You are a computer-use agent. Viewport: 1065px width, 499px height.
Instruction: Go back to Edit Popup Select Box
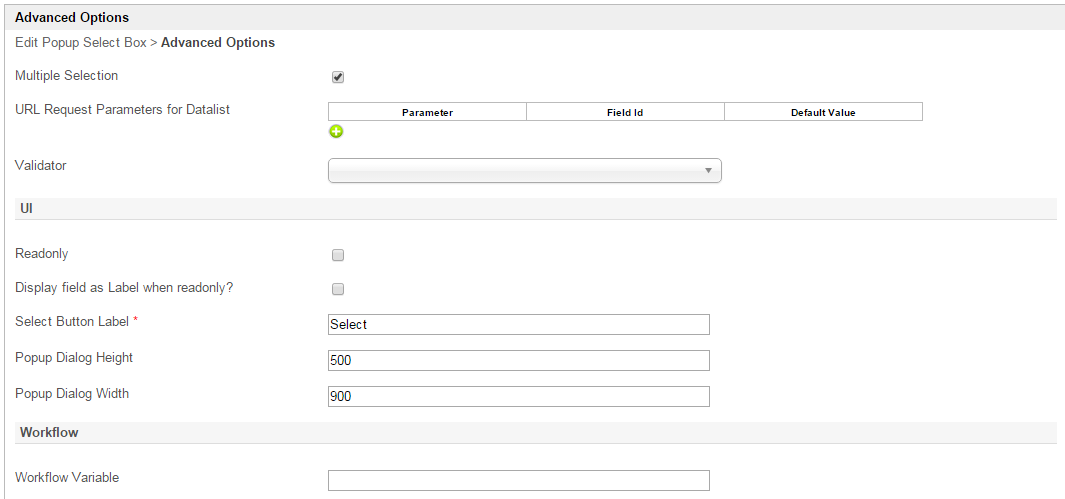tap(80, 43)
